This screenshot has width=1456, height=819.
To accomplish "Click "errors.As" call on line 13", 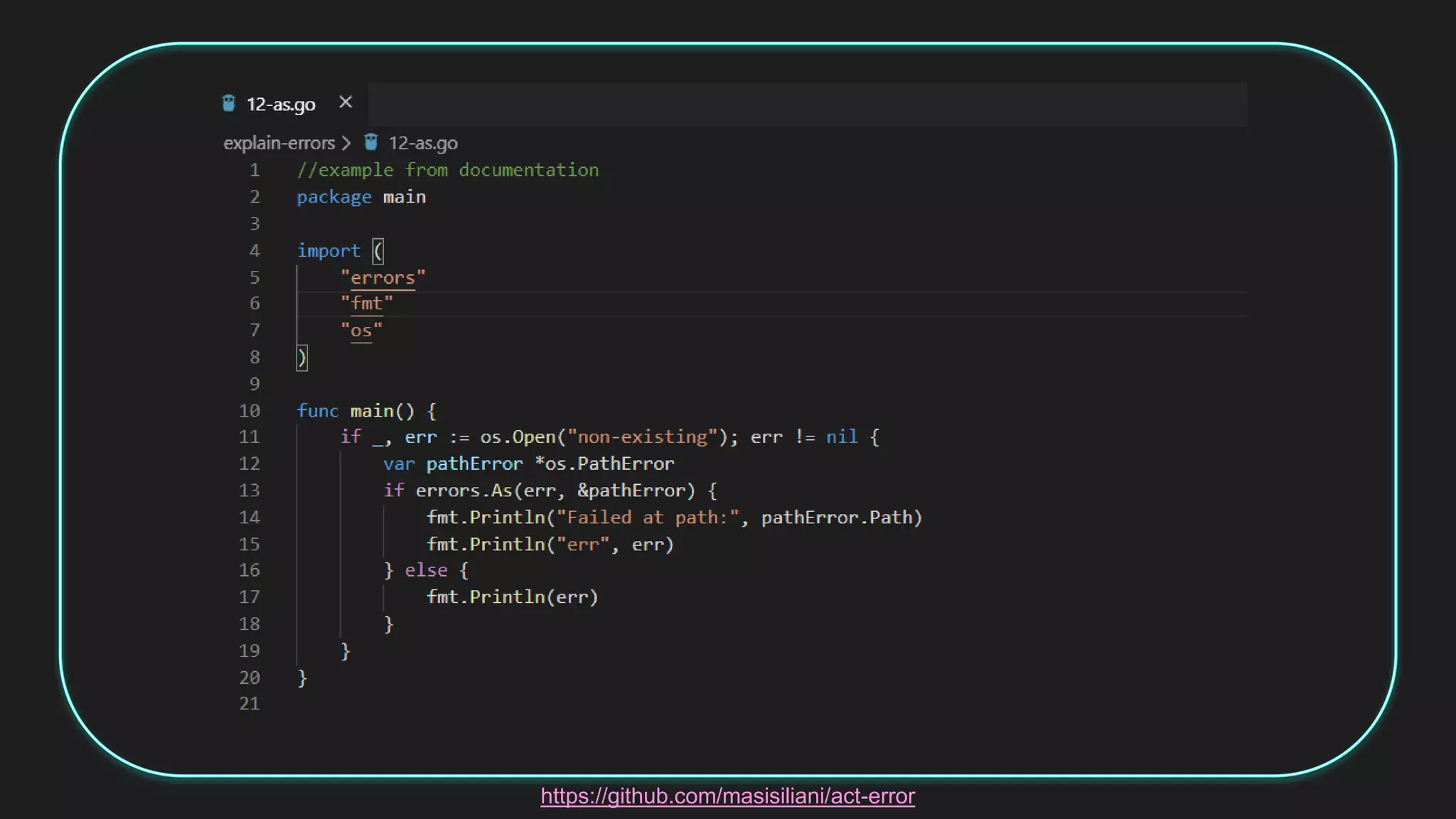I will coord(464,491).
